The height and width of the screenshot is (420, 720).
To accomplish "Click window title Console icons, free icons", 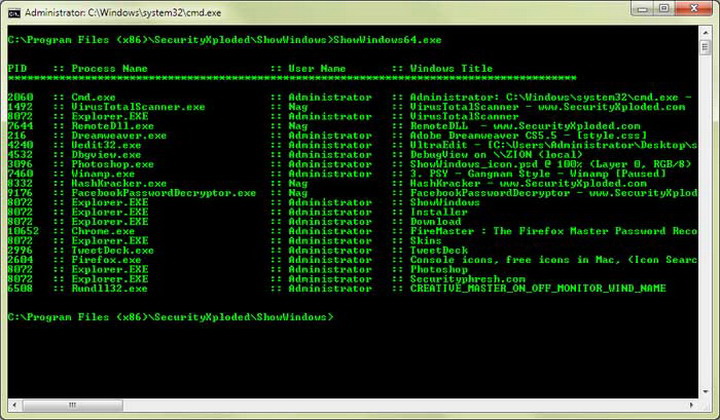I will click(x=489, y=260).
